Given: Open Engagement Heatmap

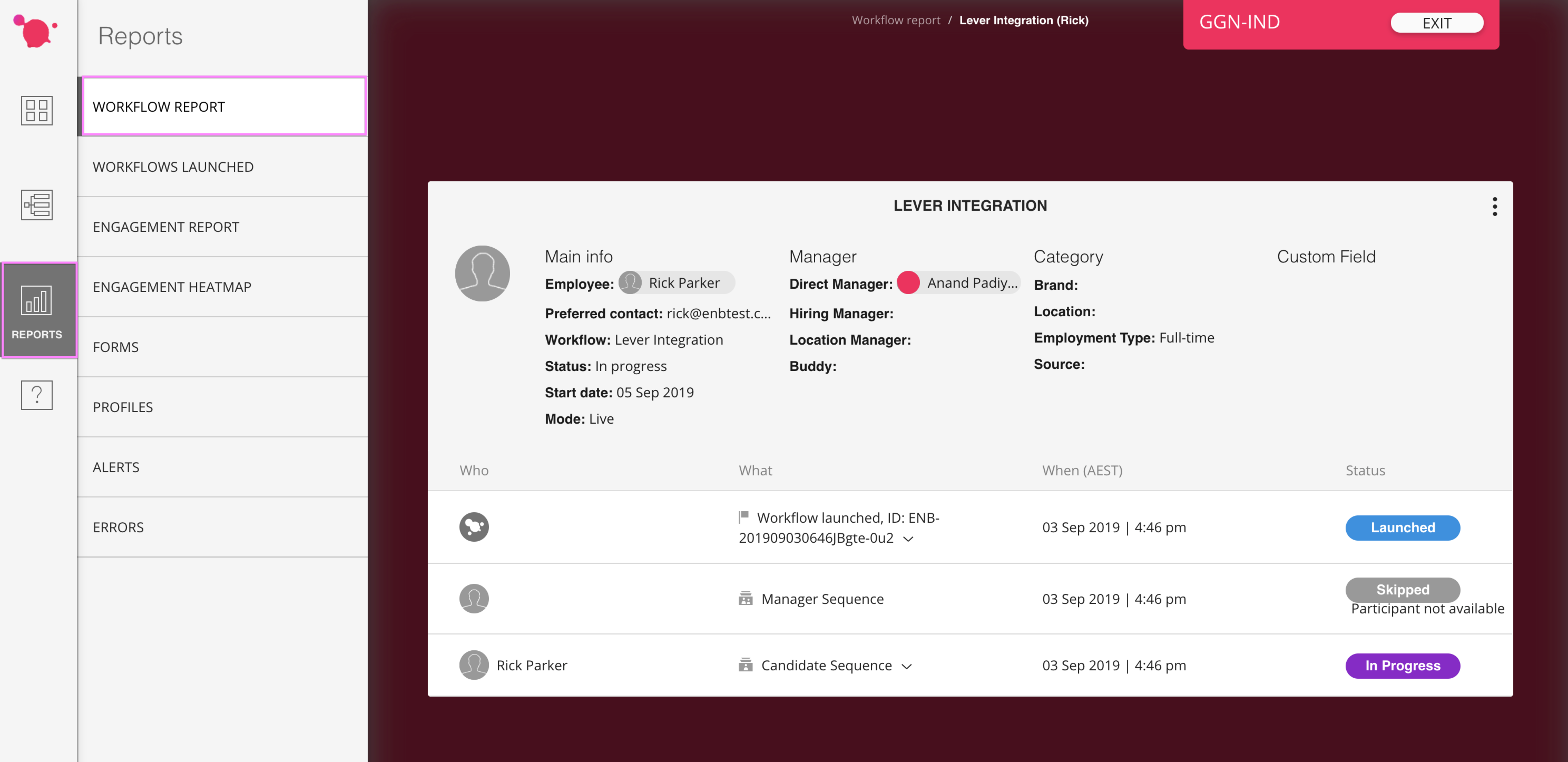Looking at the screenshot, I should coord(222,287).
